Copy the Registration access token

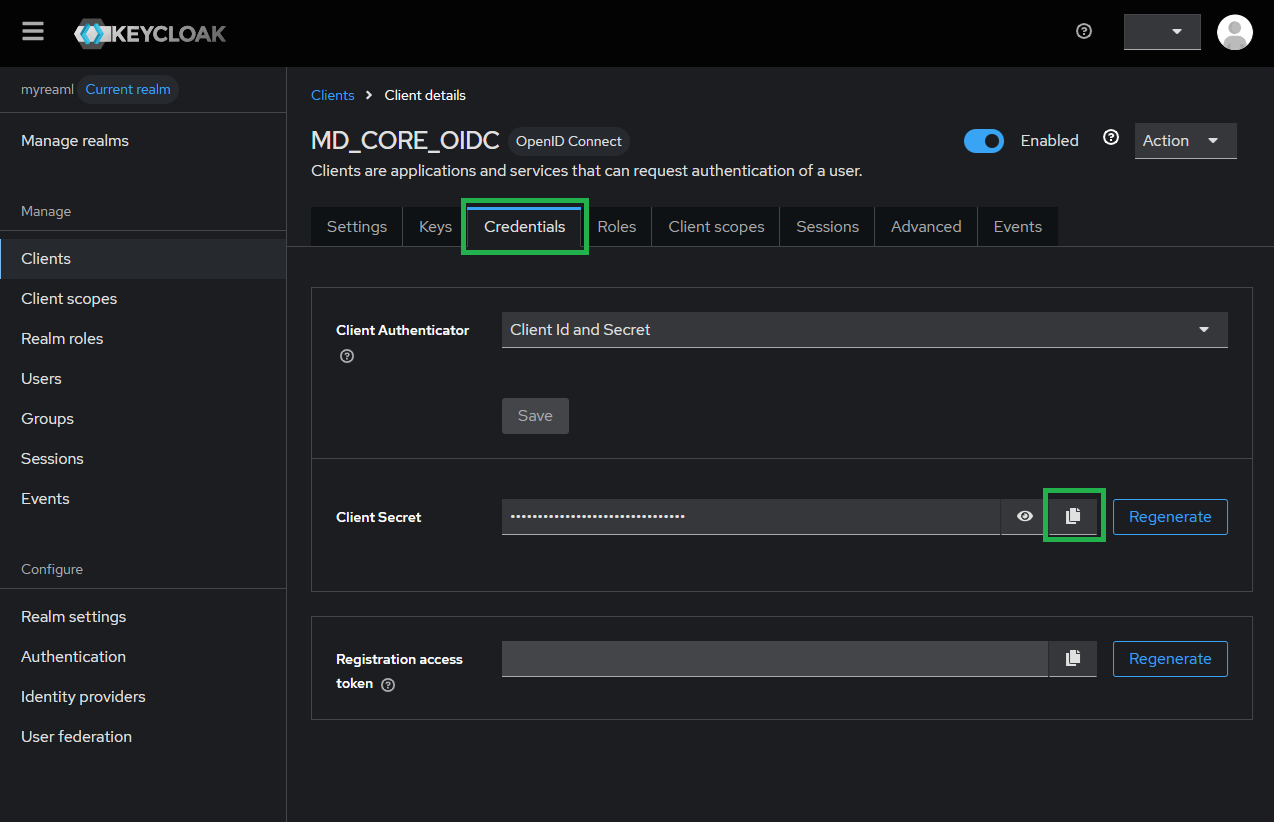click(1073, 658)
